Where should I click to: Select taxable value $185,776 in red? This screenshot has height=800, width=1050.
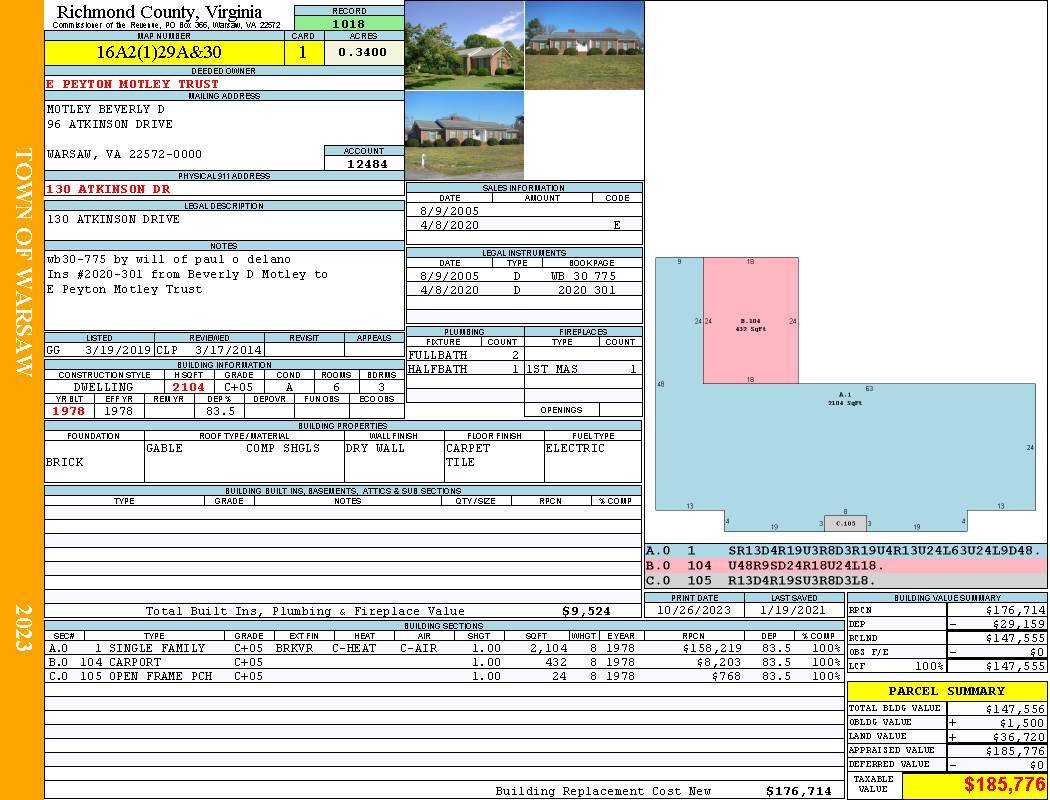point(1004,785)
